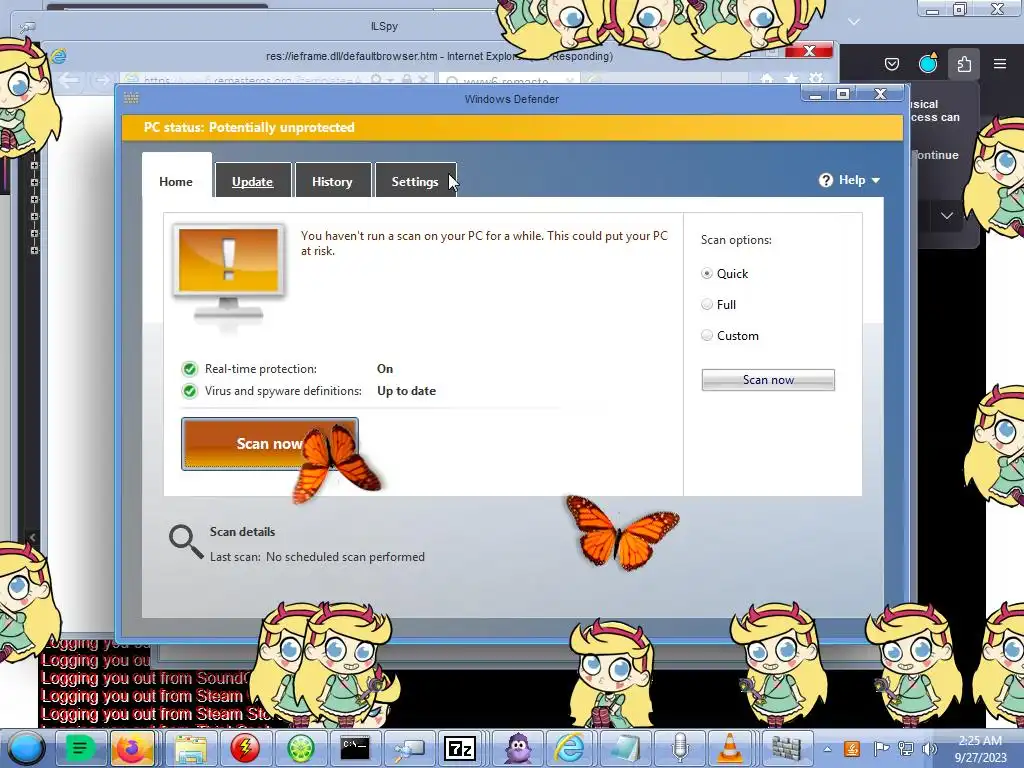Click the Windows Start orb
The width and height of the screenshot is (1024, 768).
(x=26, y=748)
